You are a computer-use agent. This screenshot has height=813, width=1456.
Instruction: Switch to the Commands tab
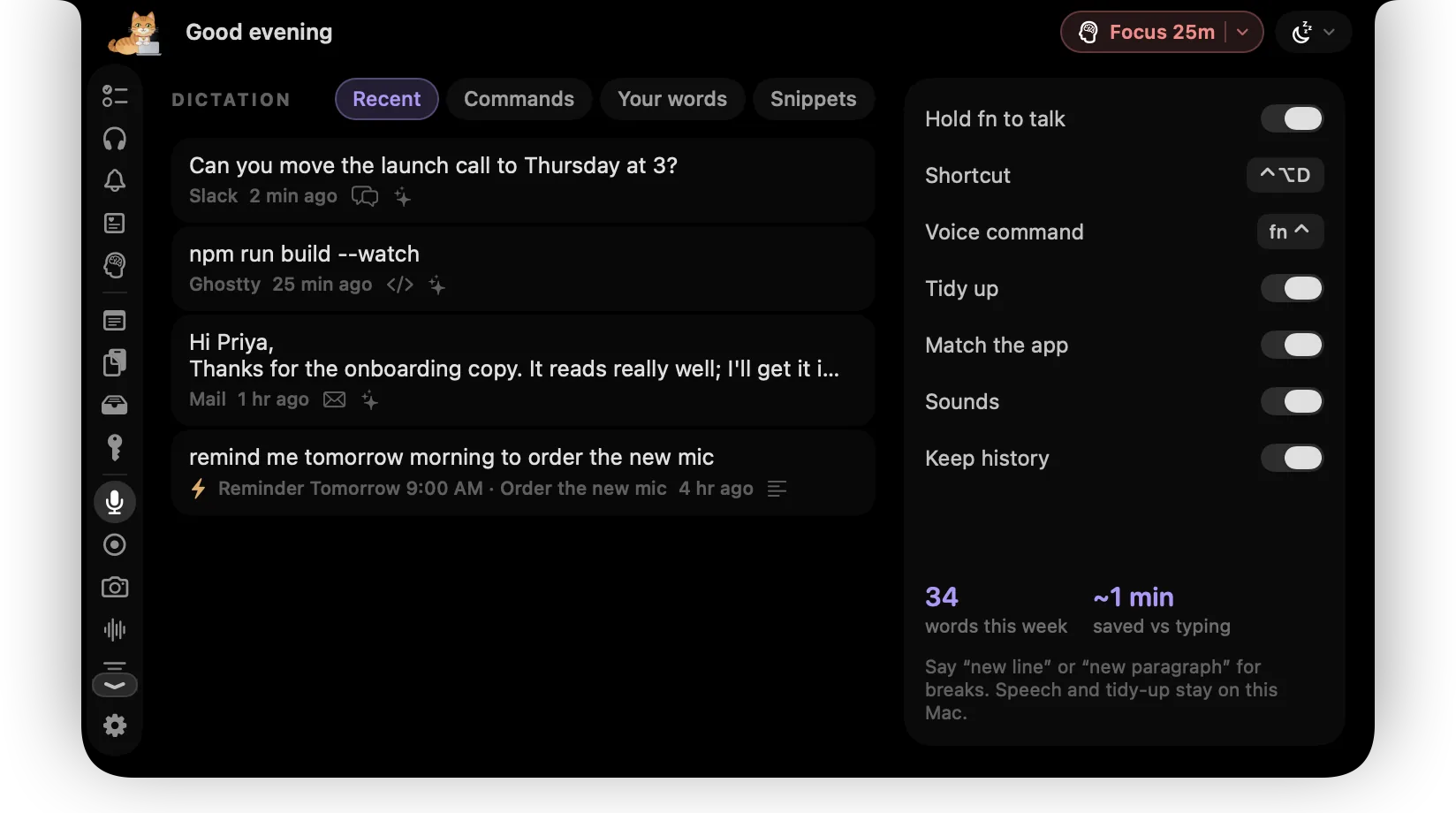tap(519, 99)
